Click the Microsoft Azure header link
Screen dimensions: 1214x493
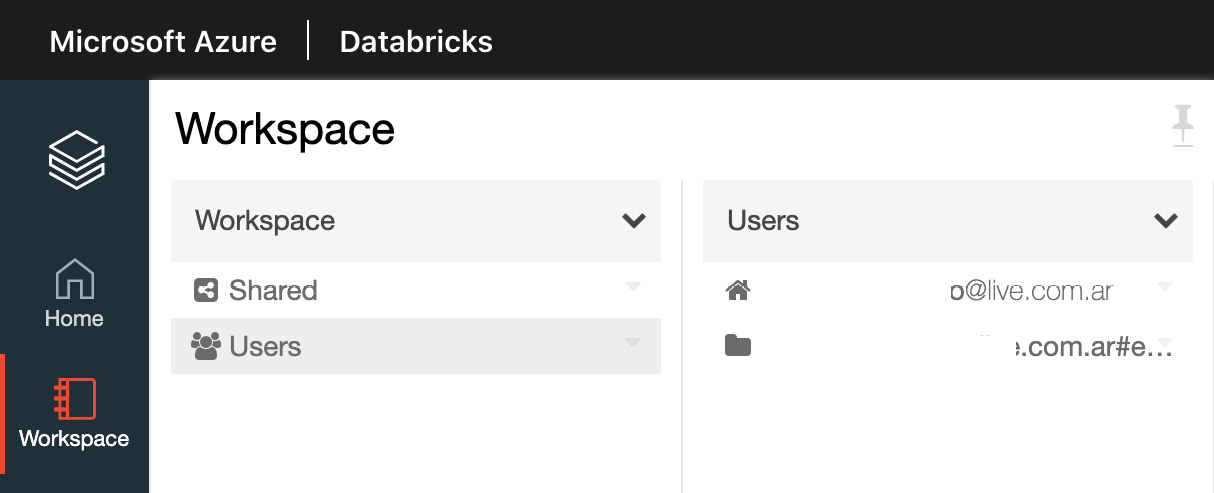[163, 42]
